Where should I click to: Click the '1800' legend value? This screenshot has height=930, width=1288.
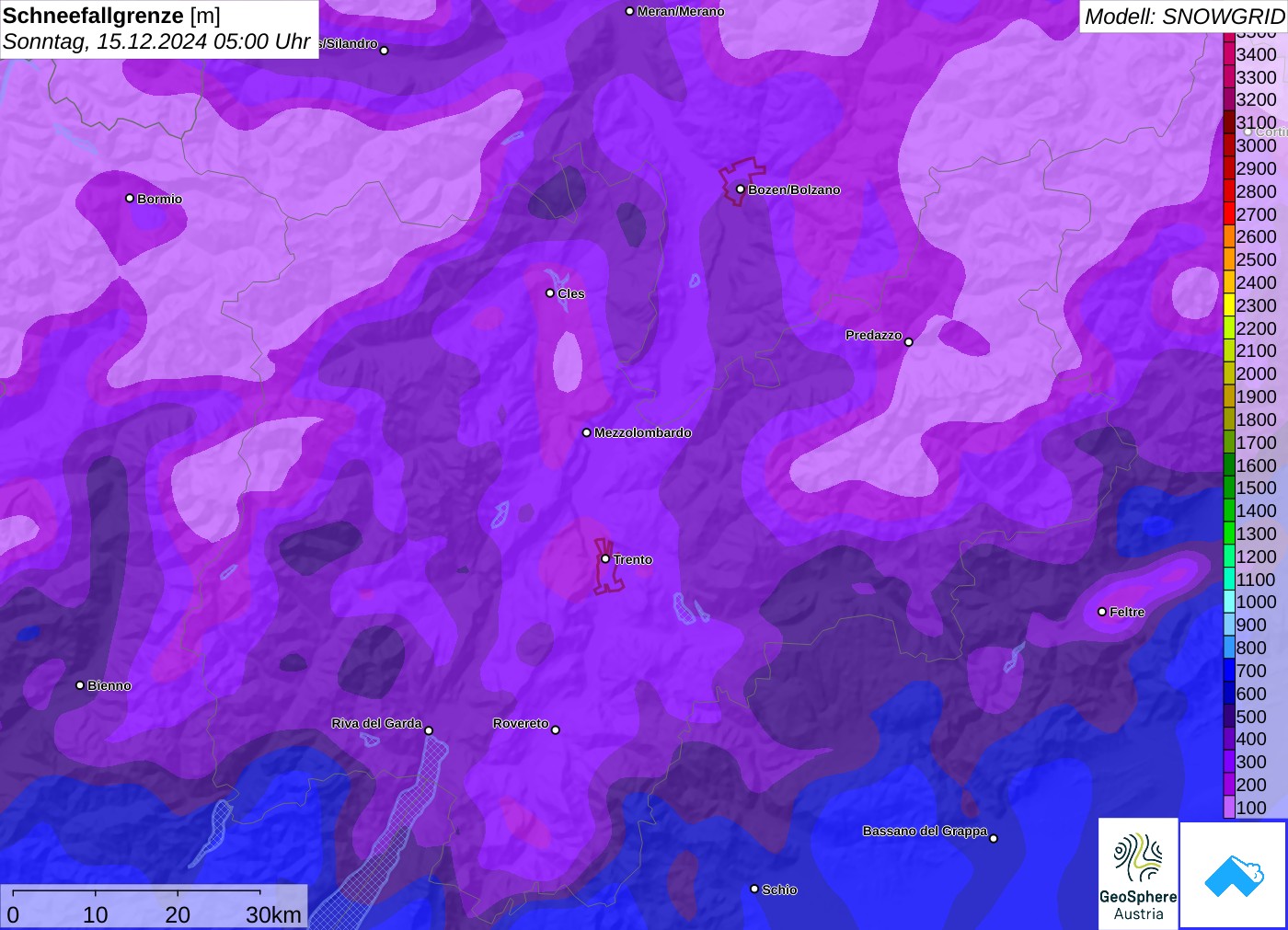(x=1257, y=419)
